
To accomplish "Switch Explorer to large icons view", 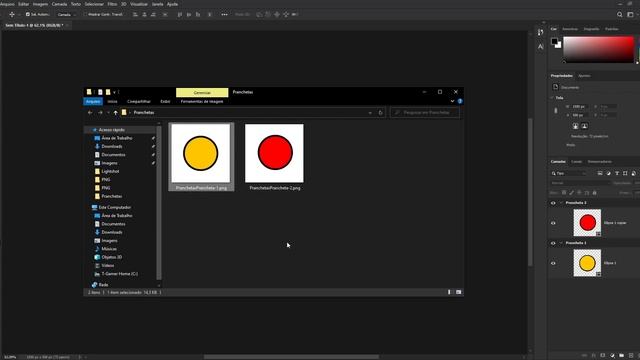I will coord(458,292).
